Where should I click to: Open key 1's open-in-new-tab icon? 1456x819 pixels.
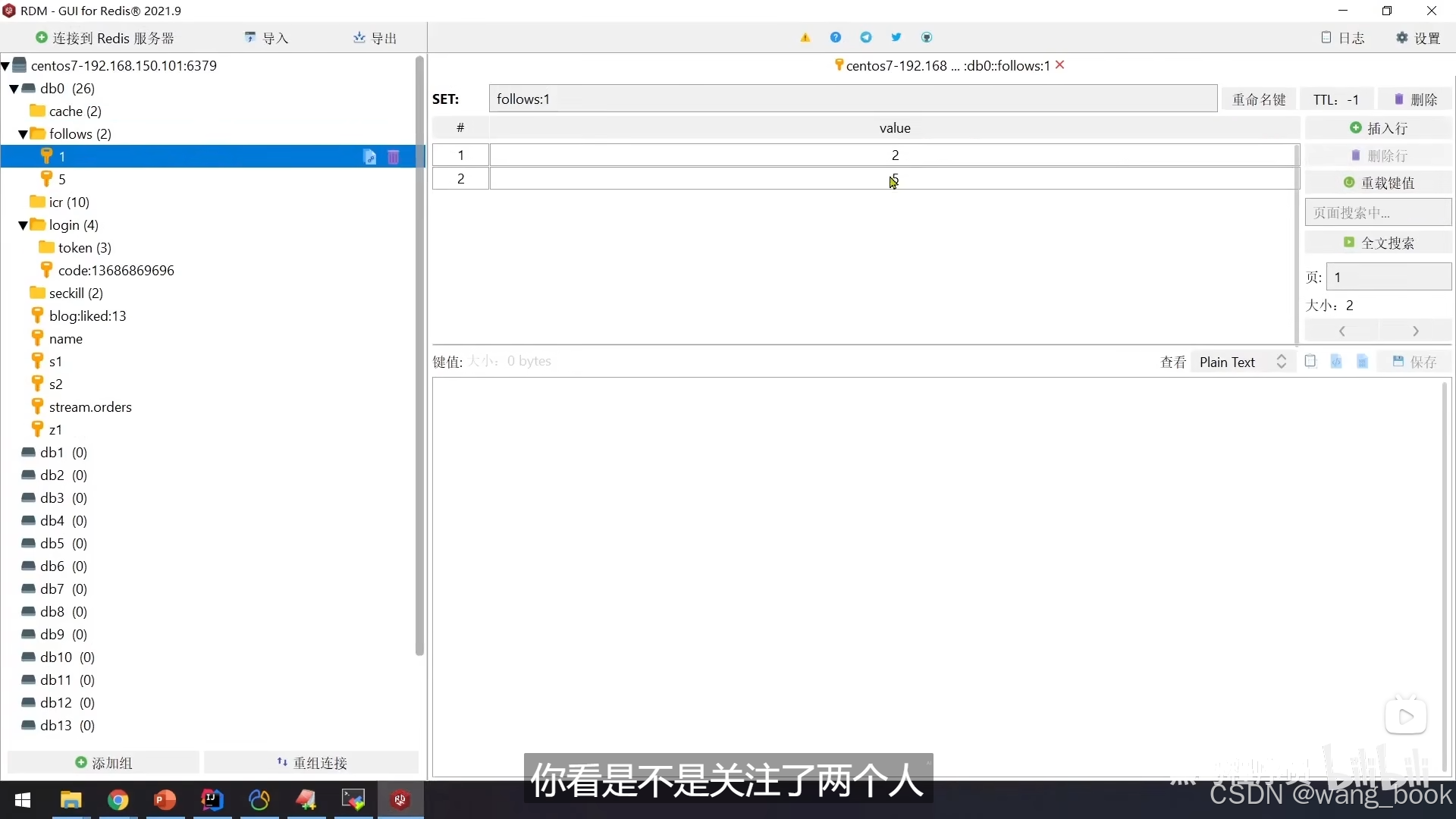[370, 157]
